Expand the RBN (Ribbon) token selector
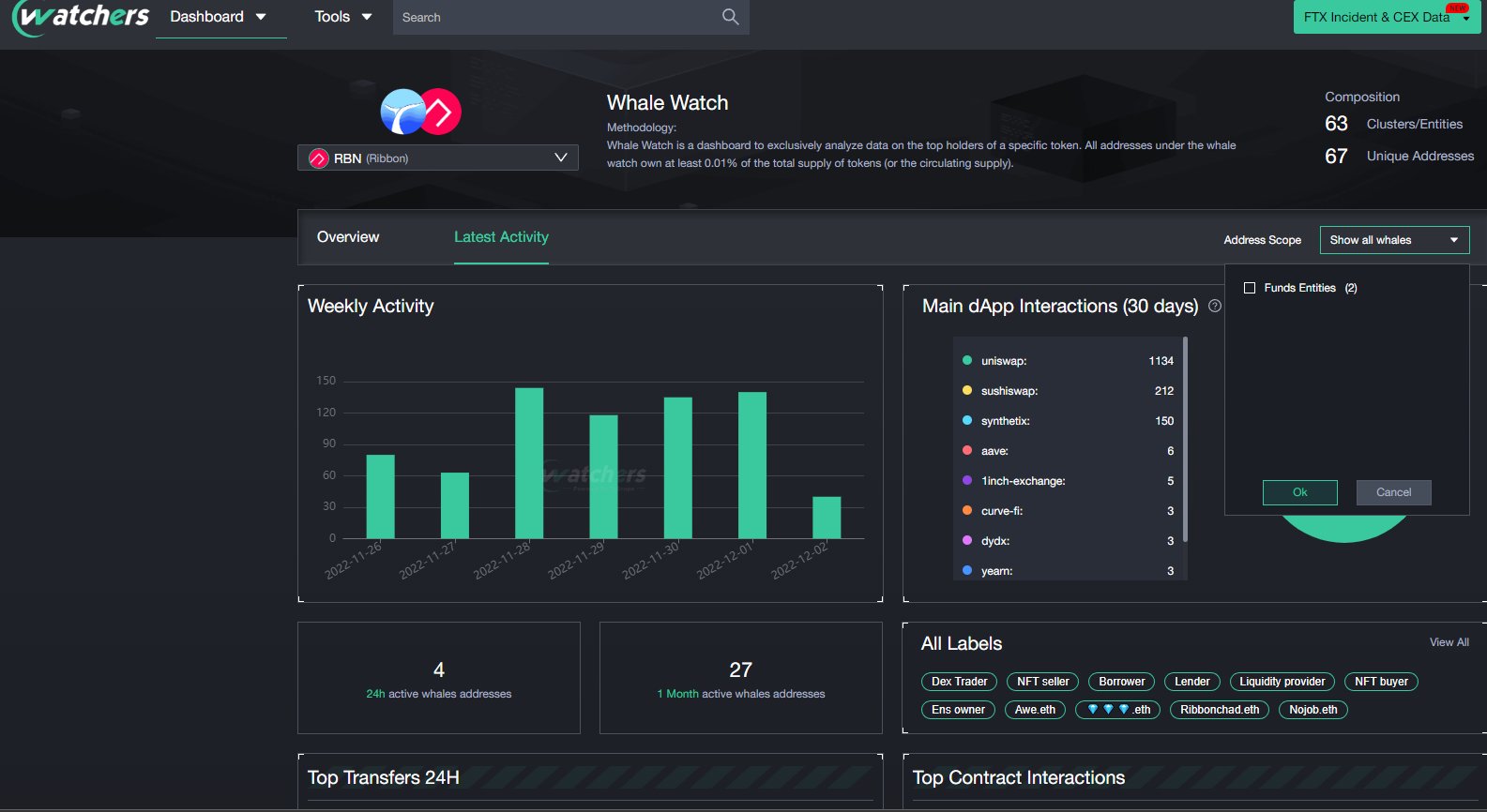Screen dimensions: 1487x812 (x=438, y=158)
